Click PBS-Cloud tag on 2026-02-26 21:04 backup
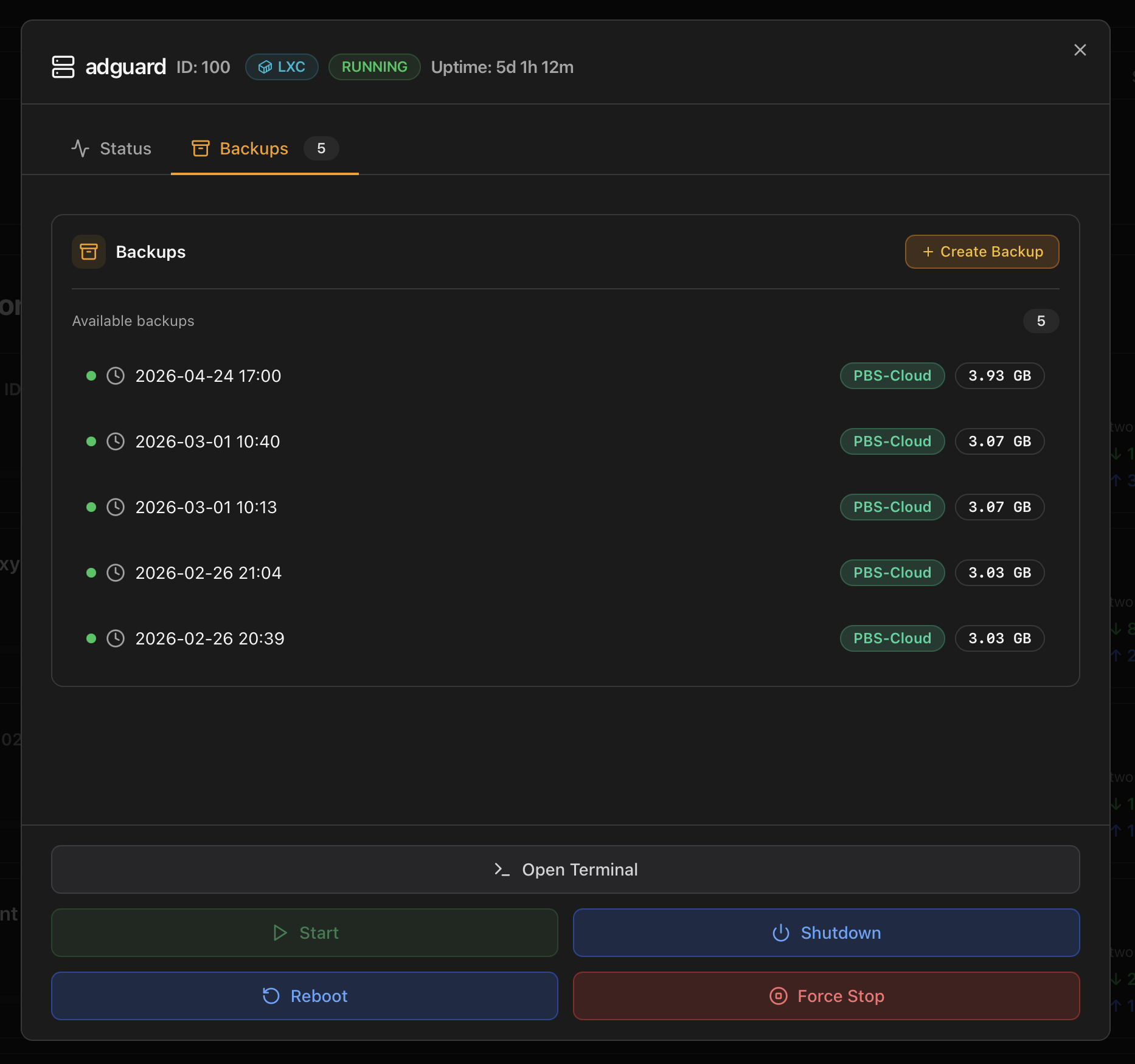This screenshot has height=1064, width=1135. pyautogui.click(x=892, y=573)
